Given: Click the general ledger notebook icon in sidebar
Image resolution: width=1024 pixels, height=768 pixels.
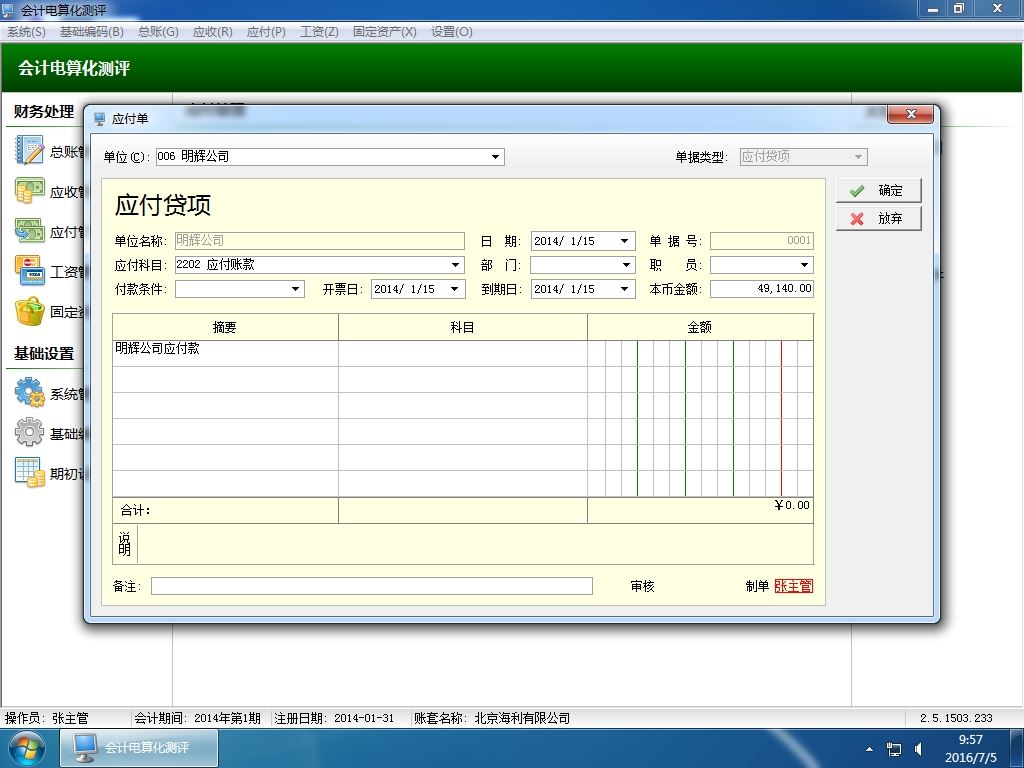Looking at the screenshot, I should tap(29, 150).
